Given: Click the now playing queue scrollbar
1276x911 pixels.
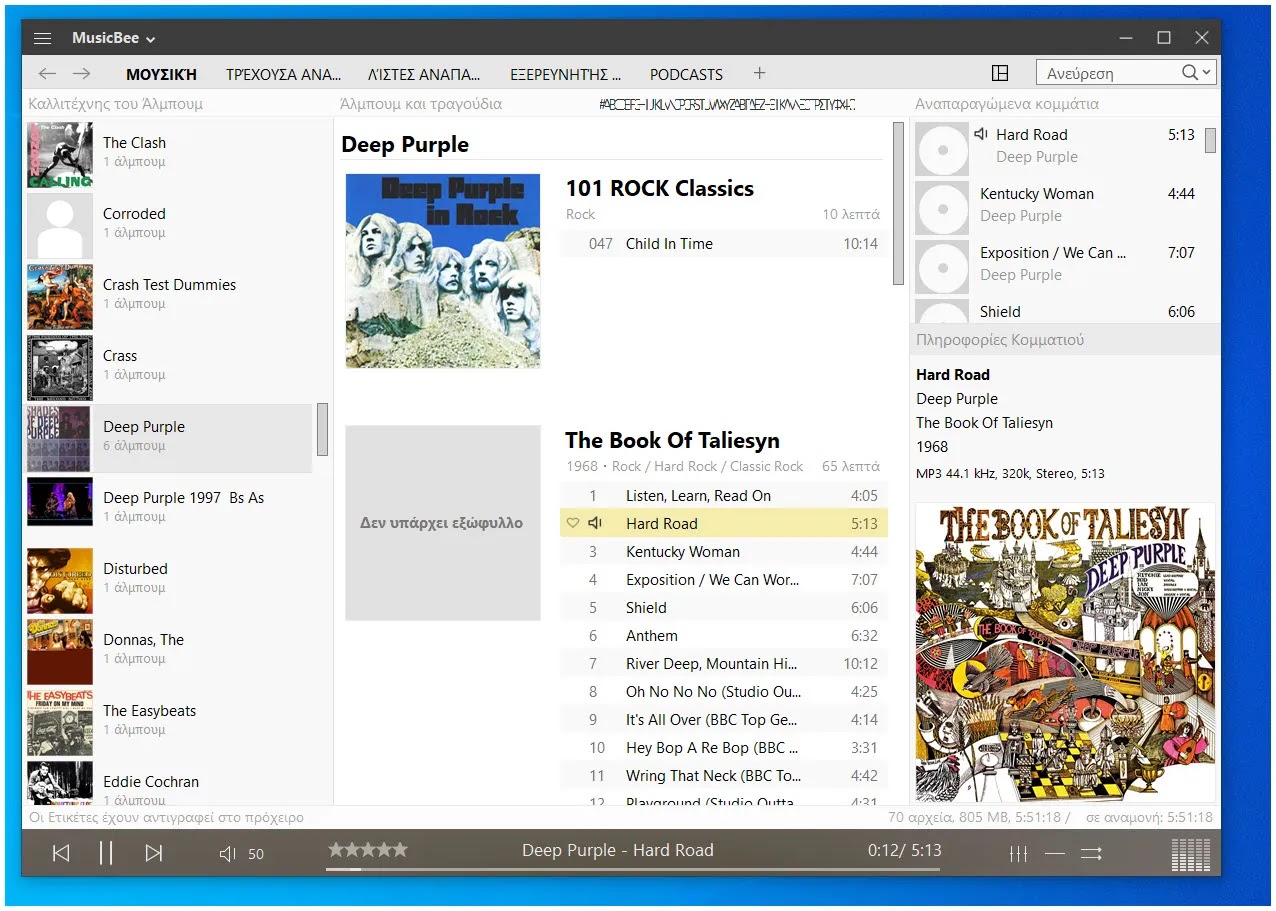Looking at the screenshot, I should pyautogui.click(x=1210, y=140).
